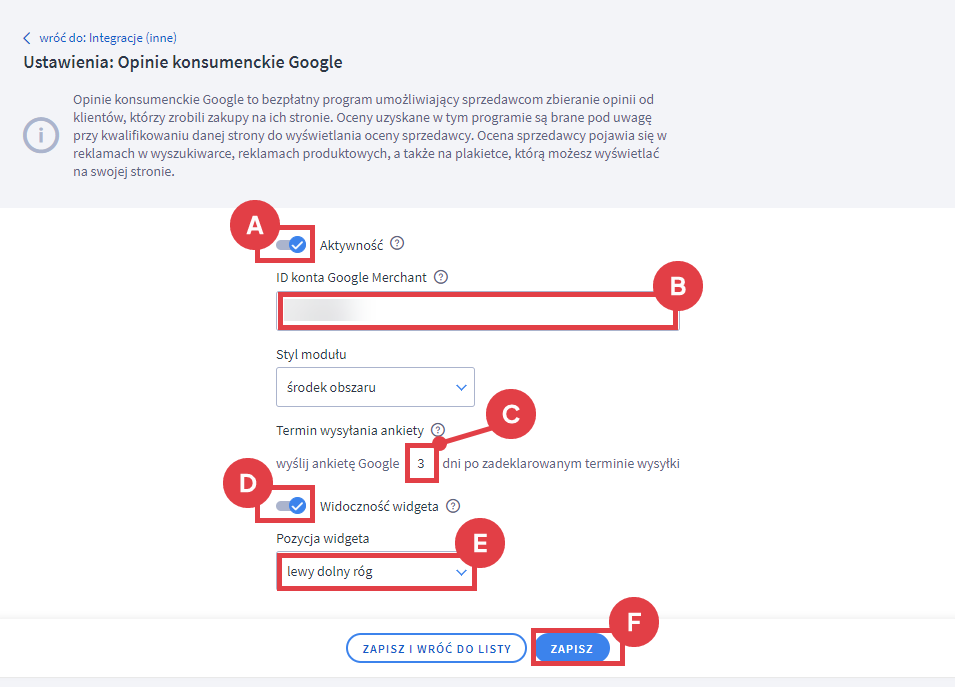Viewport: 955px width, 687px height.
Task: Open help icon next to ID konta Google Merchant
Action: click(441, 277)
